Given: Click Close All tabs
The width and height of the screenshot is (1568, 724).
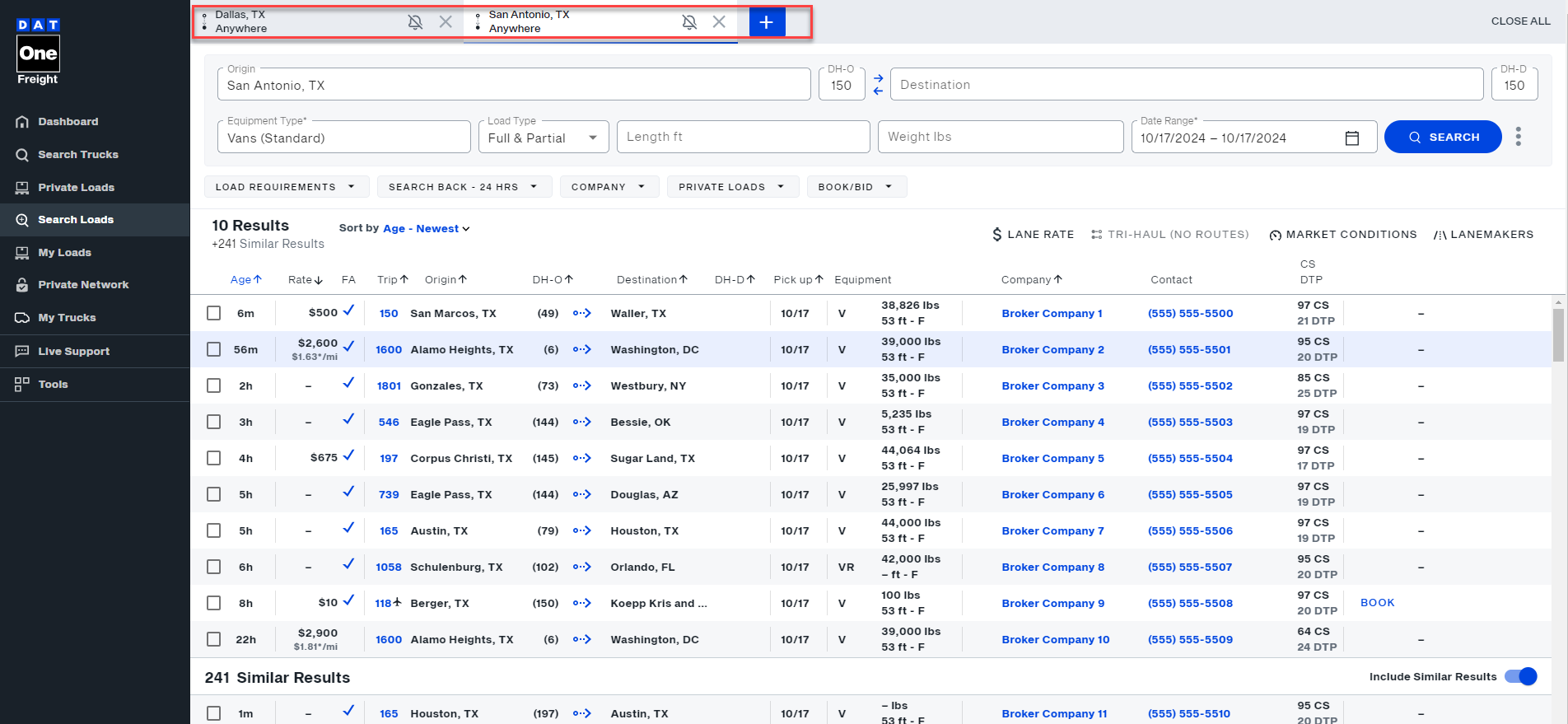Looking at the screenshot, I should click(1520, 21).
